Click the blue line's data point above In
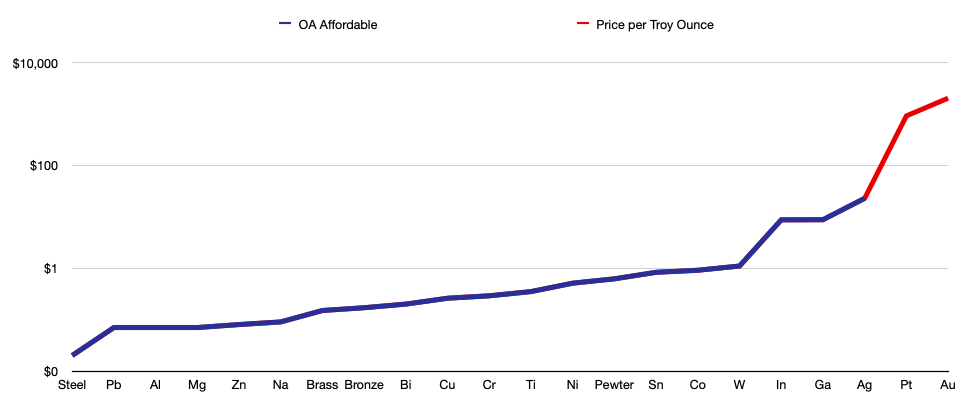Viewport: 972px width, 404px height. [x=781, y=220]
